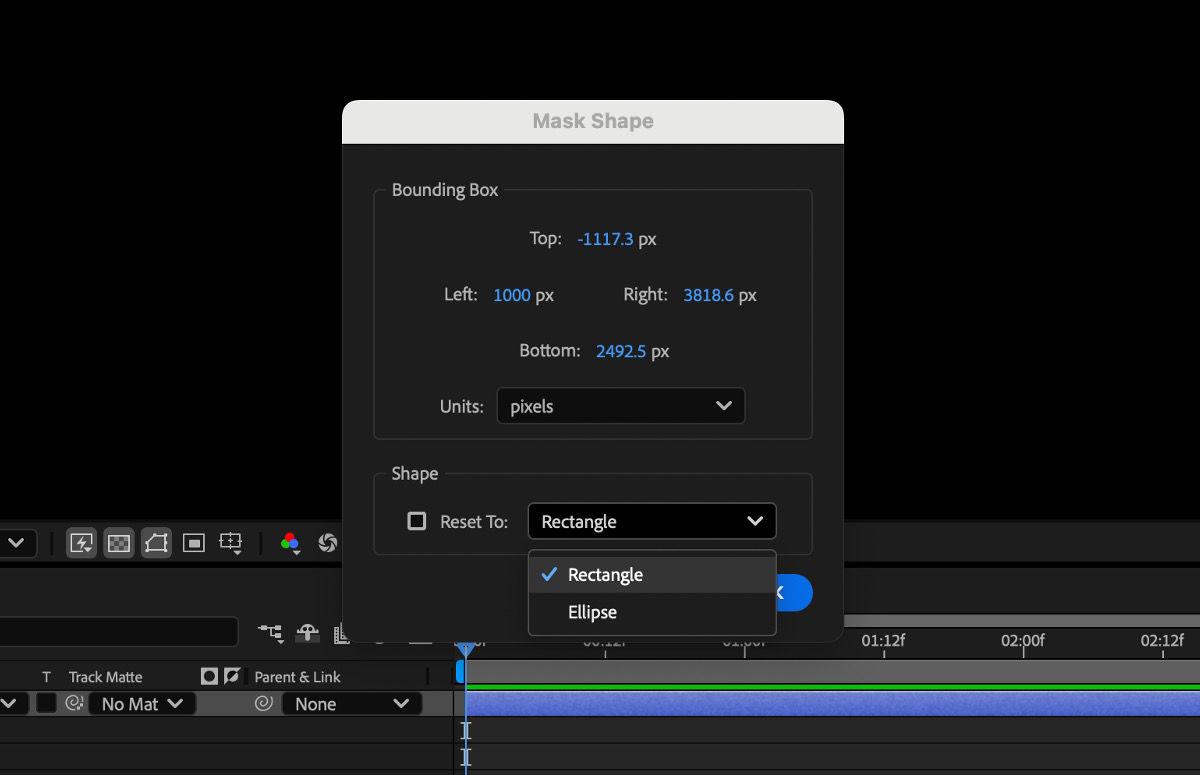The height and width of the screenshot is (775, 1200).
Task: Open the grid and guide options icon
Action: 232,543
